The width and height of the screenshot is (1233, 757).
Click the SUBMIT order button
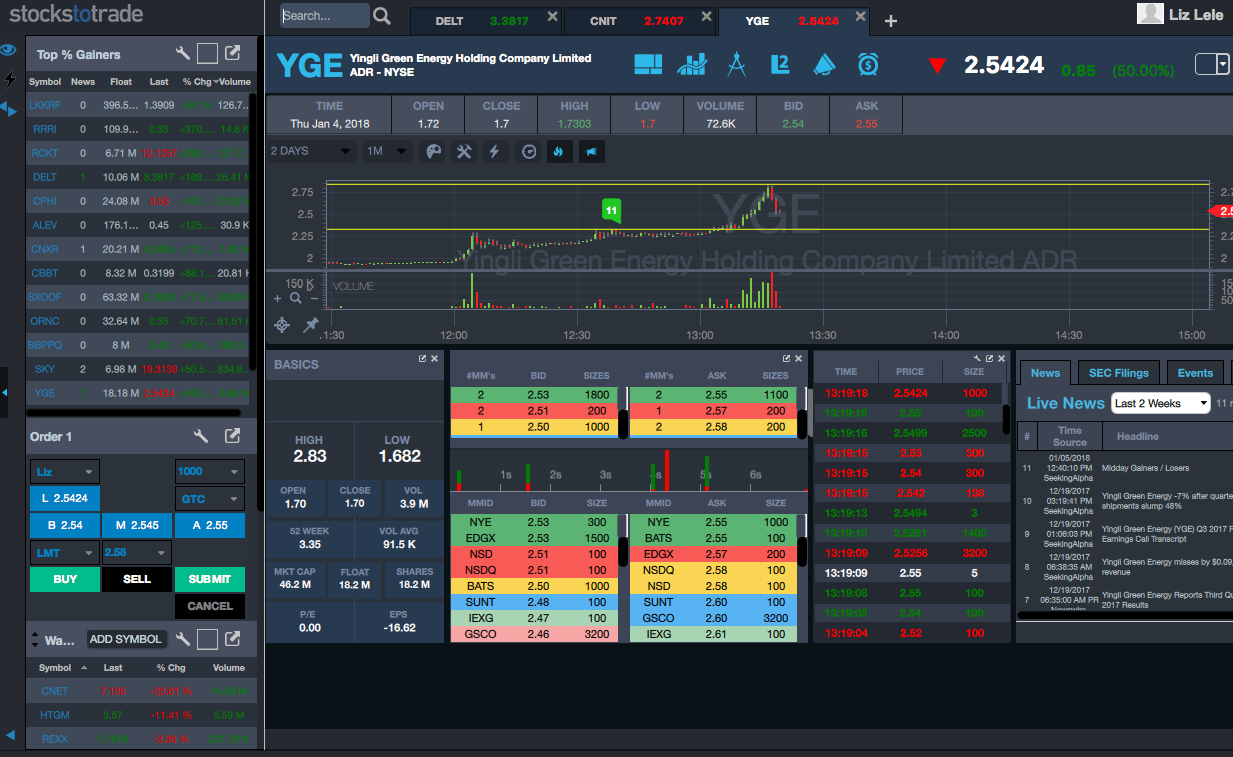pos(209,579)
